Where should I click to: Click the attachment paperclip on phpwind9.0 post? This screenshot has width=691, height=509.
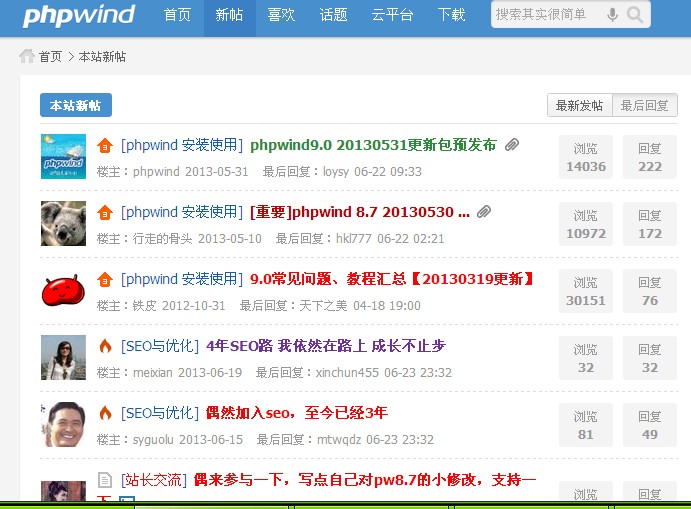[x=512, y=145]
